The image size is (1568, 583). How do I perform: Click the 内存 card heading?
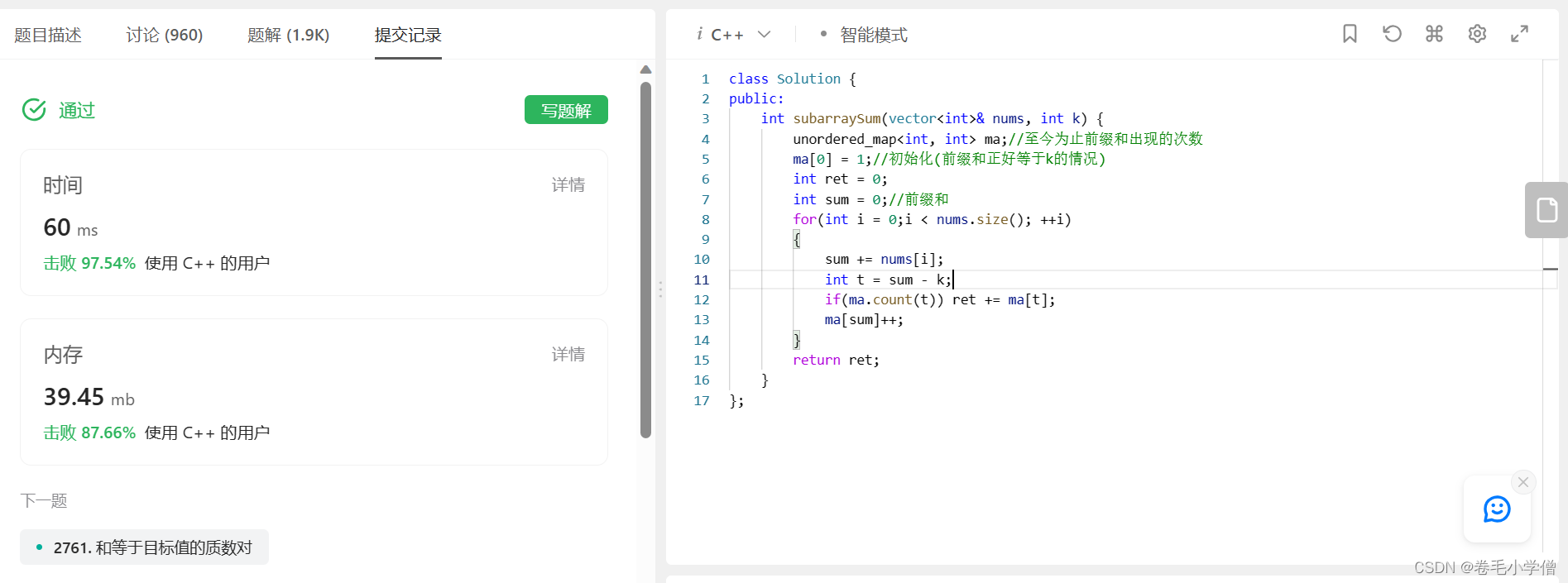pyautogui.click(x=63, y=355)
